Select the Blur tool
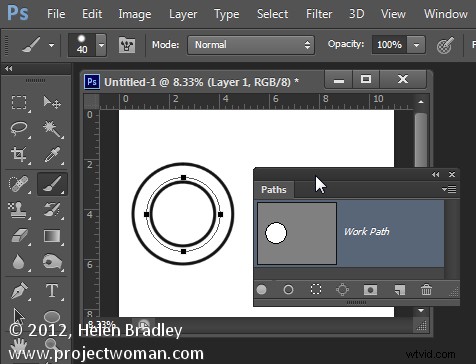The width and height of the screenshot is (476, 364). [x=19, y=262]
